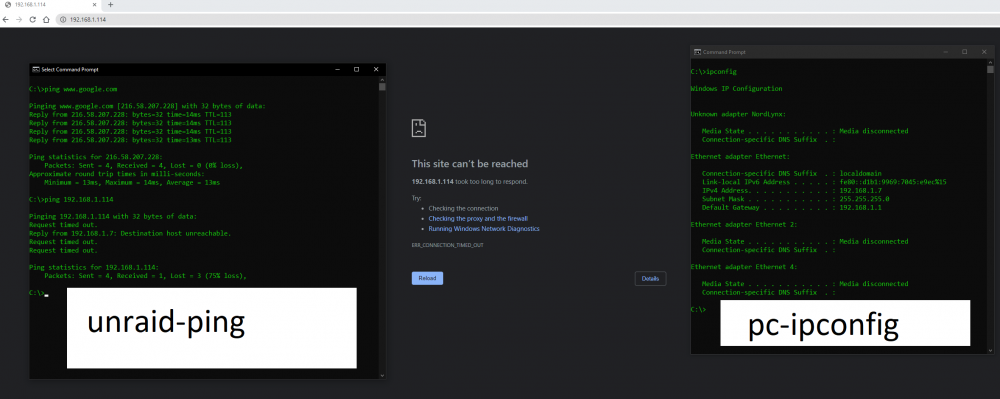Click 'Pinging www.google.com [216.58.207.228]' line
The image size is (1000, 399).
click(x=147, y=106)
